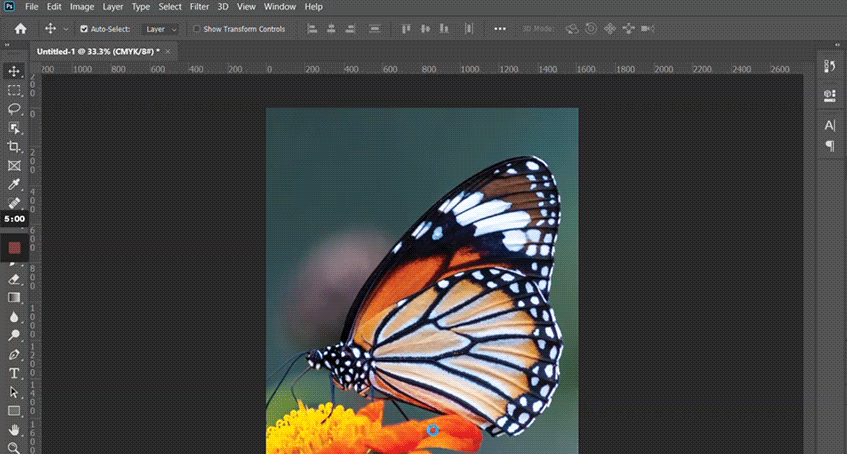The height and width of the screenshot is (454, 847).
Task: Align horizontal centers in options bar
Action: pos(331,29)
